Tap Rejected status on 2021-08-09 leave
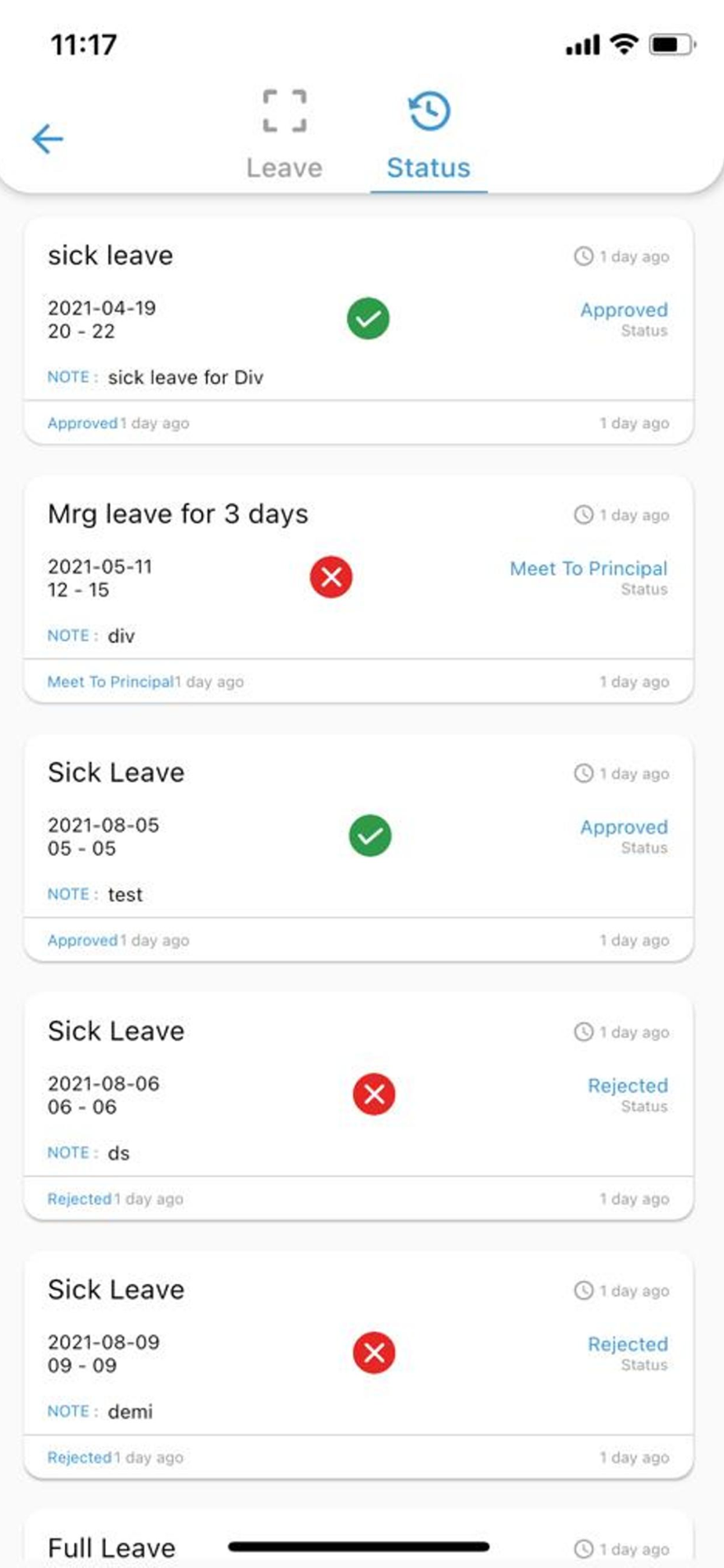The image size is (724, 1568). pos(628,1345)
